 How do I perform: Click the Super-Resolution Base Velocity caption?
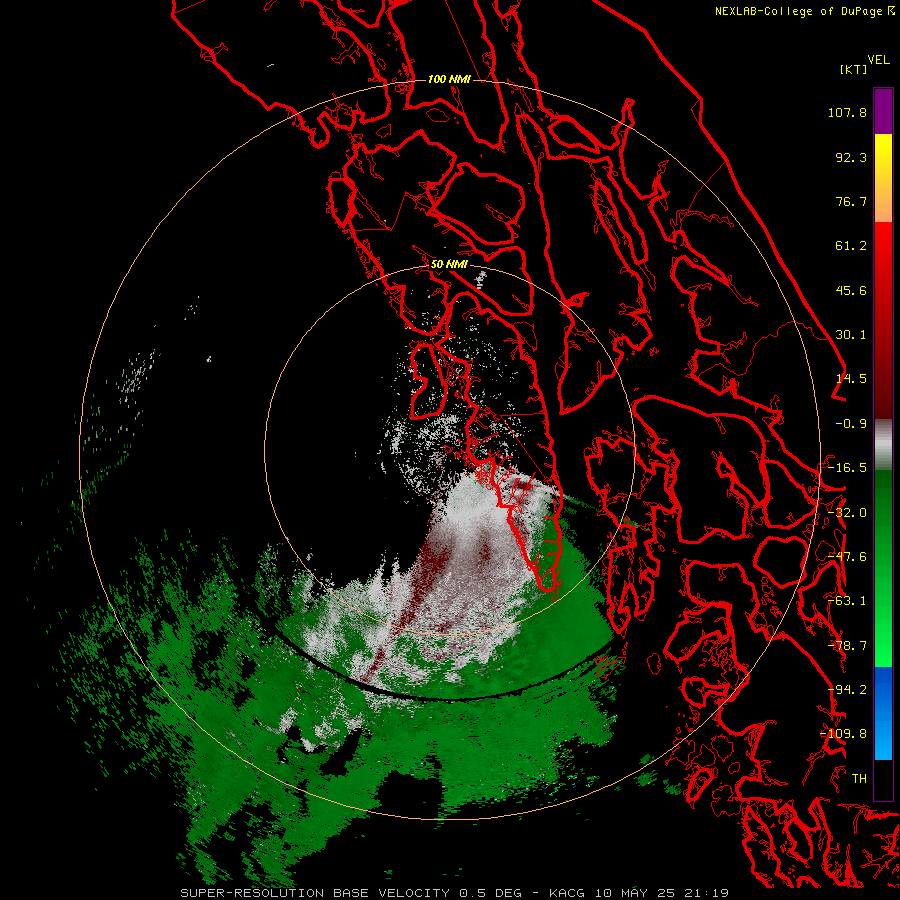pos(455,893)
